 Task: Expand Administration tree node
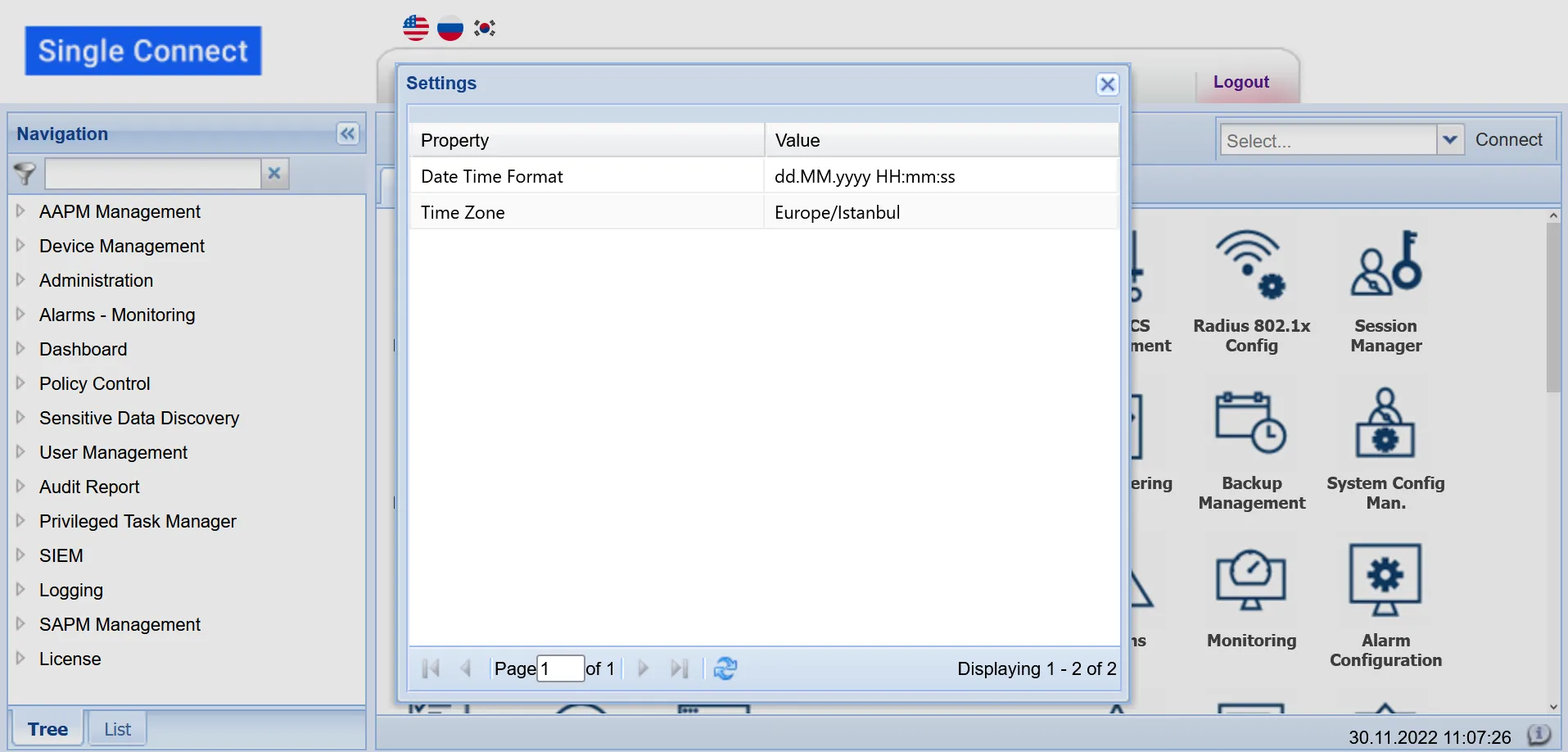(20, 280)
